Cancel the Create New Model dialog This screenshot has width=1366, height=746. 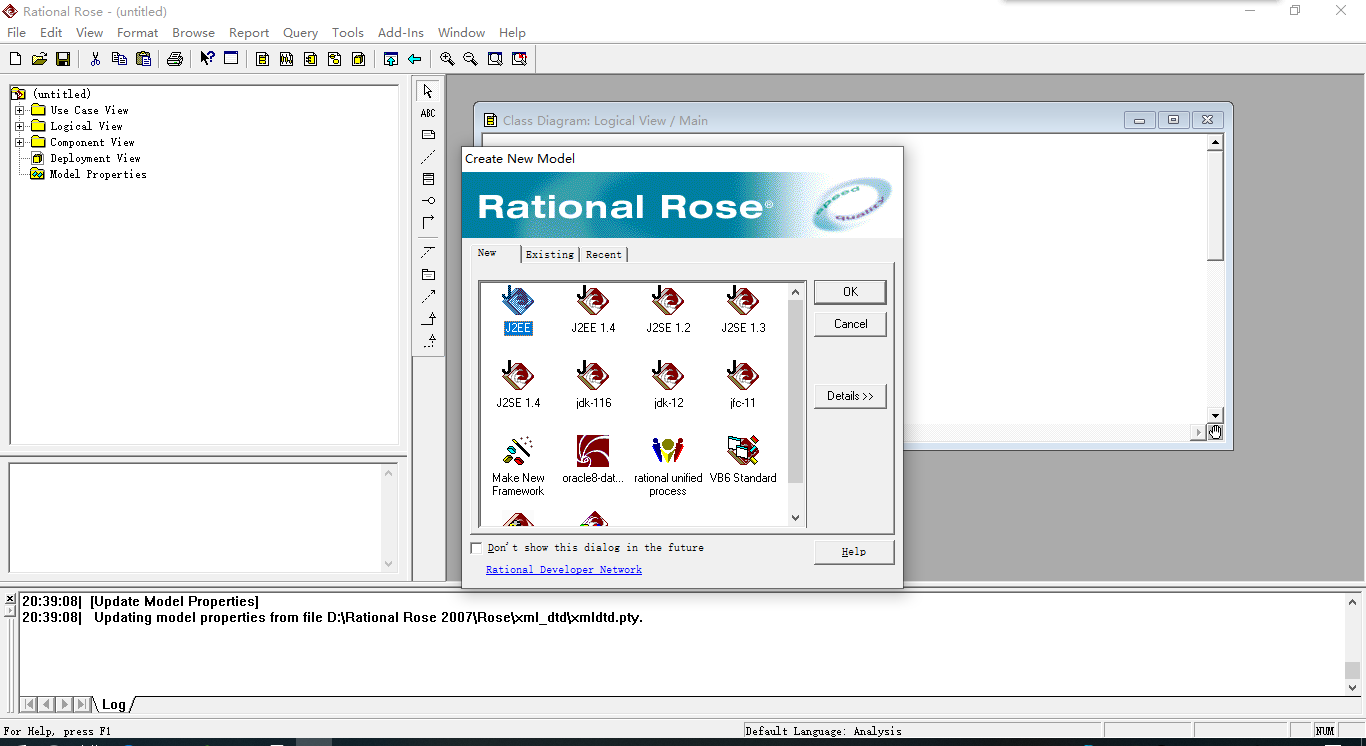(x=849, y=323)
